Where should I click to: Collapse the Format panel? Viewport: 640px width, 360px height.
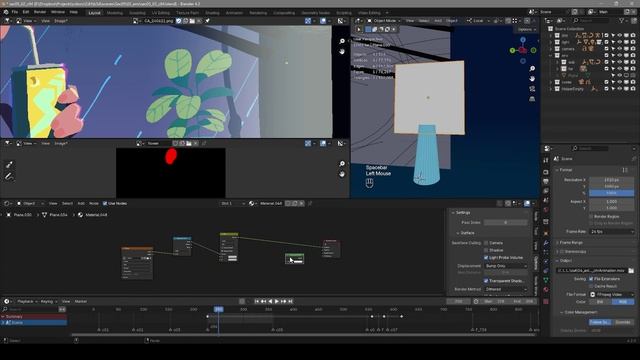[566, 170]
